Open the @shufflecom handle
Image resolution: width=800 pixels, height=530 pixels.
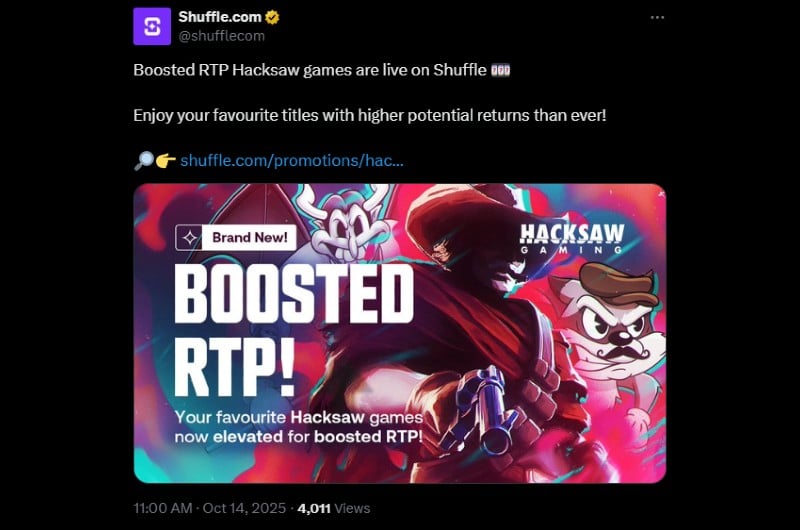221,36
